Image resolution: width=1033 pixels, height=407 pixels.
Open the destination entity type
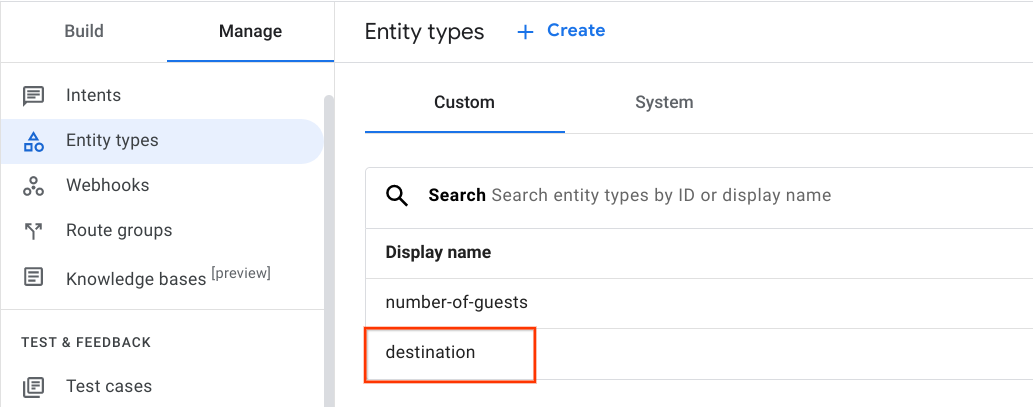[x=431, y=352]
